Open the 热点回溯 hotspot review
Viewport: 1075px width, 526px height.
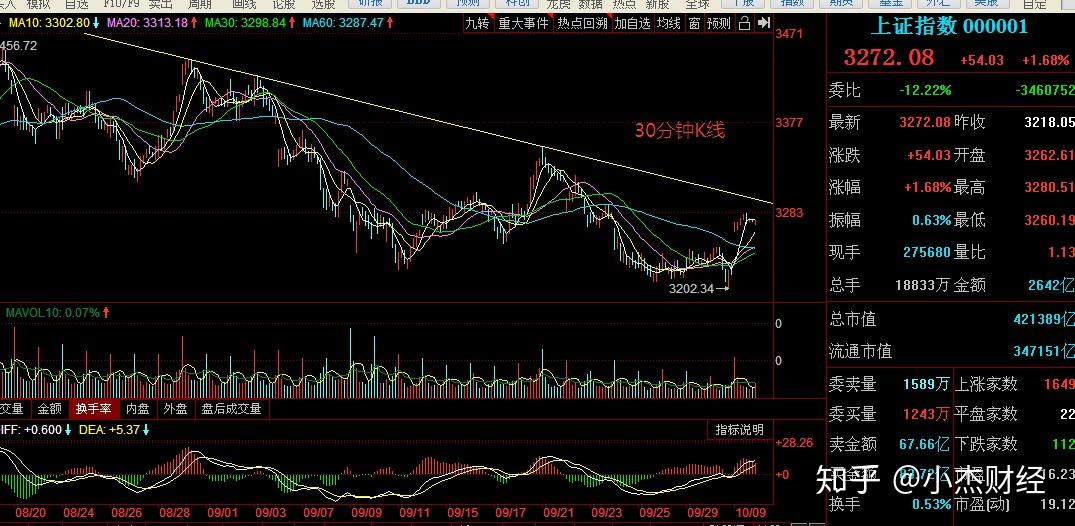tap(582, 23)
